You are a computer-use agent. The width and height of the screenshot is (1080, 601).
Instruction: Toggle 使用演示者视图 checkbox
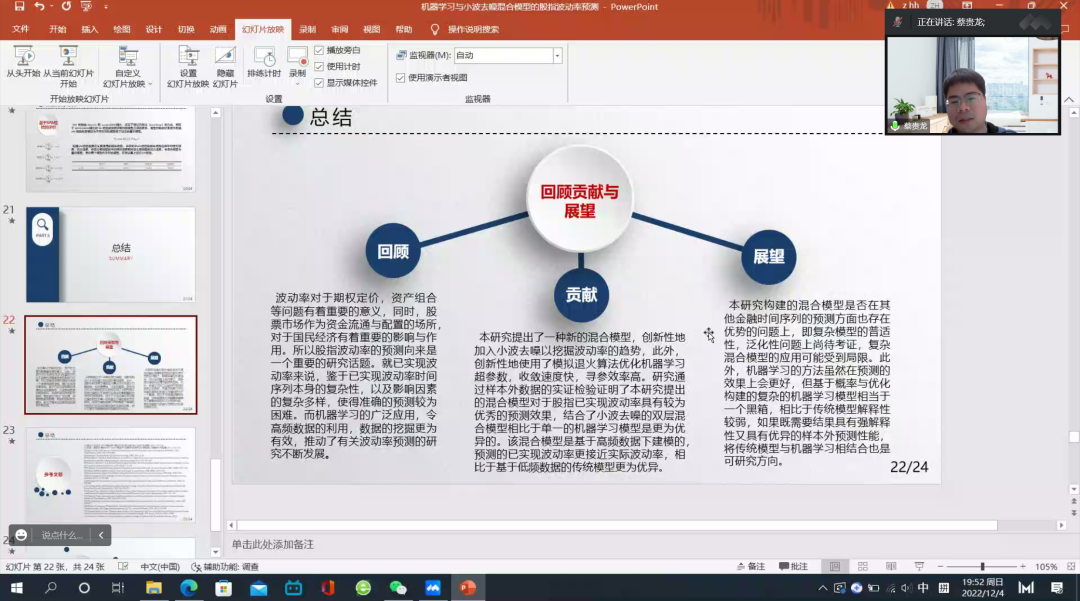point(400,78)
